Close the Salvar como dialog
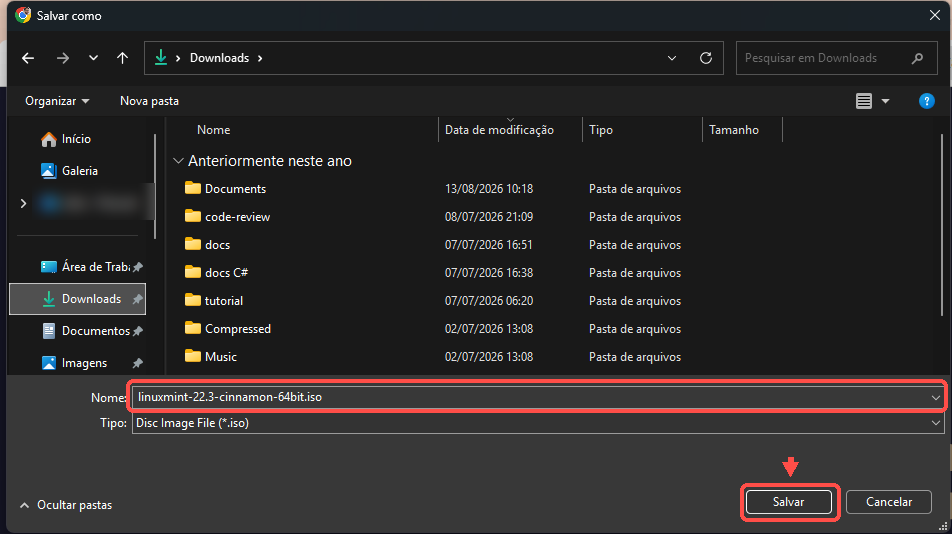Viewport: 952px width, 534px height. coord(935,15)
